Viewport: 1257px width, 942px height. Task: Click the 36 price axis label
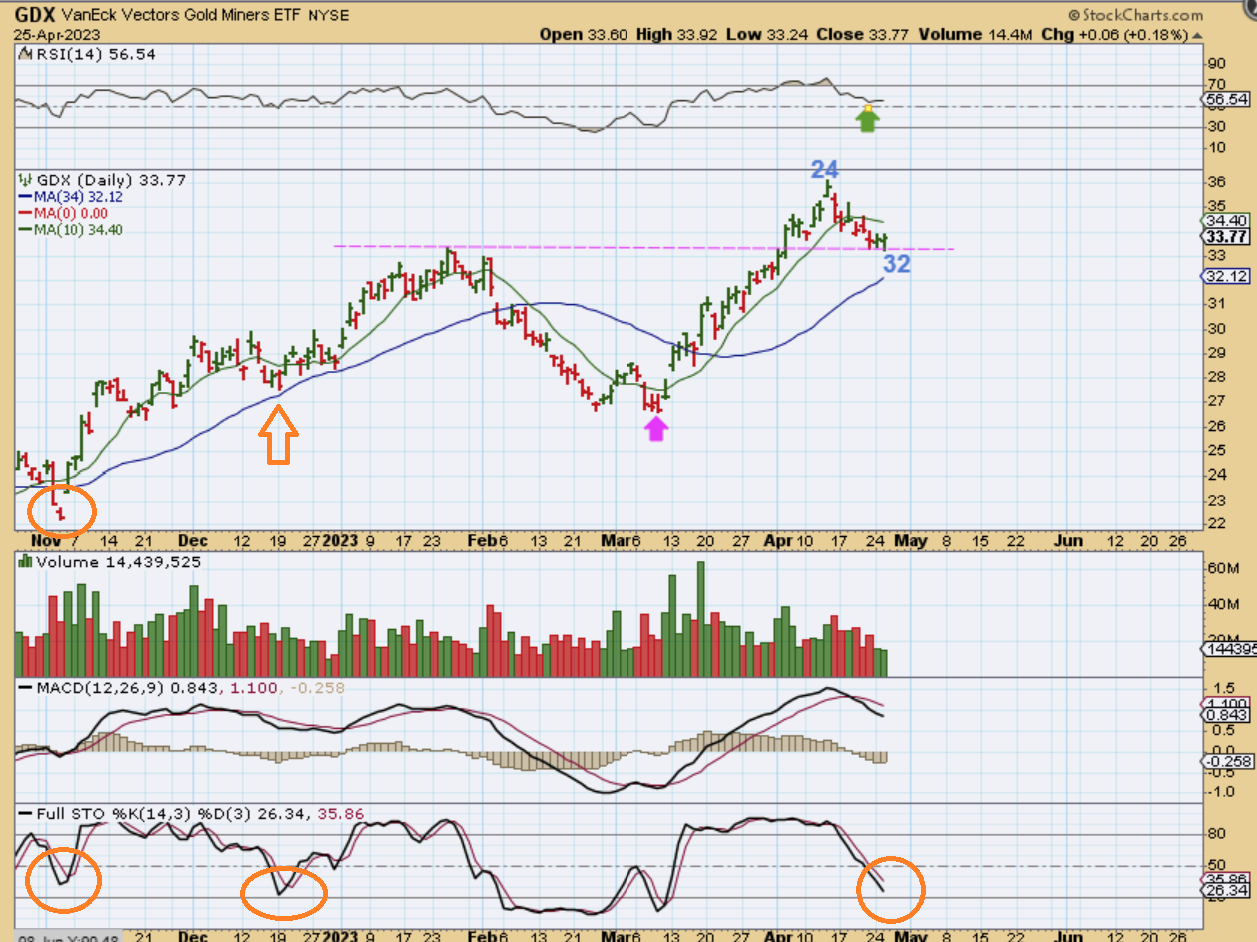click(x=1217, y=182)
